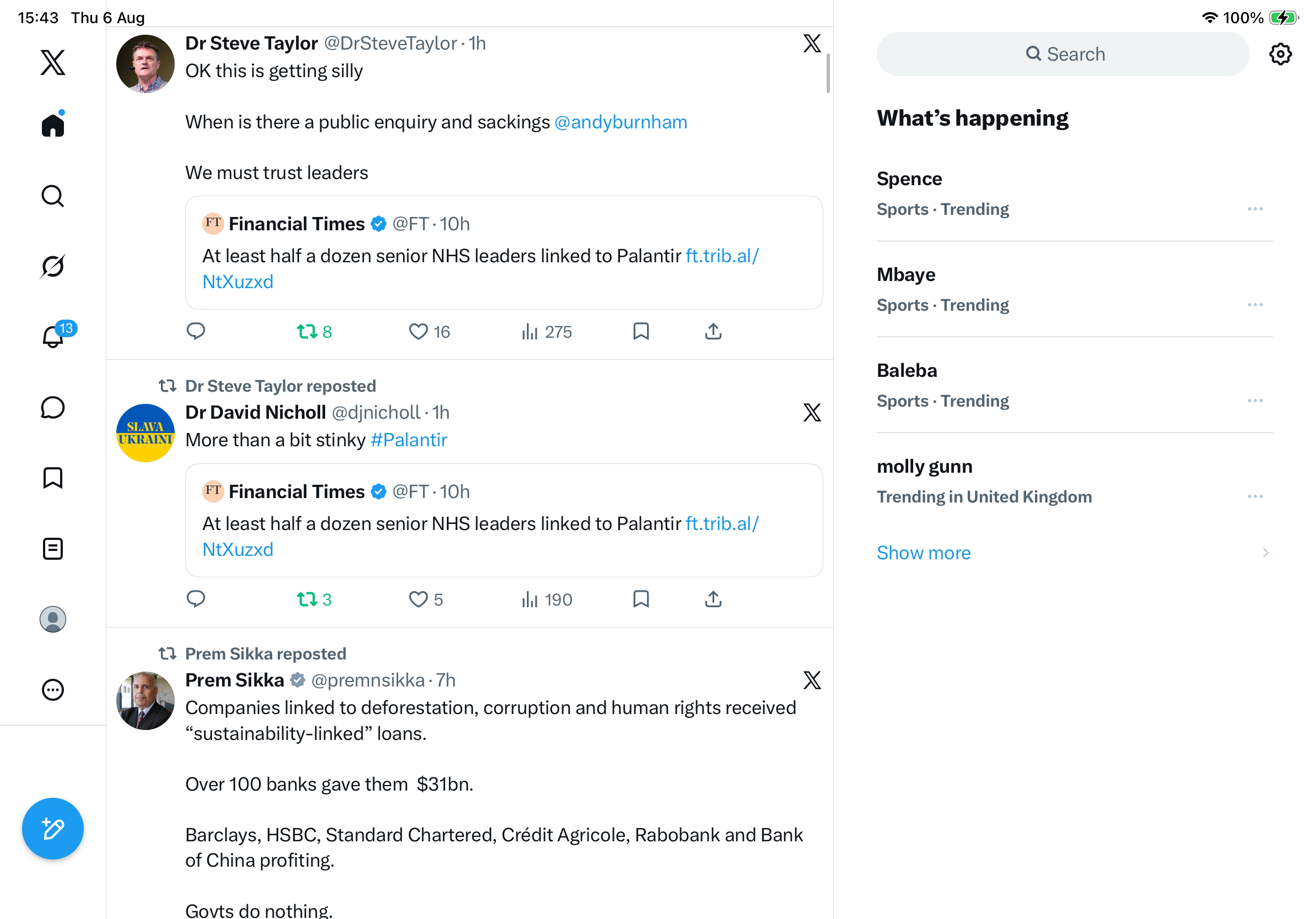Open the @andyburnham mention link
This screenshot has height=919, width=1316.
(620, 122)
